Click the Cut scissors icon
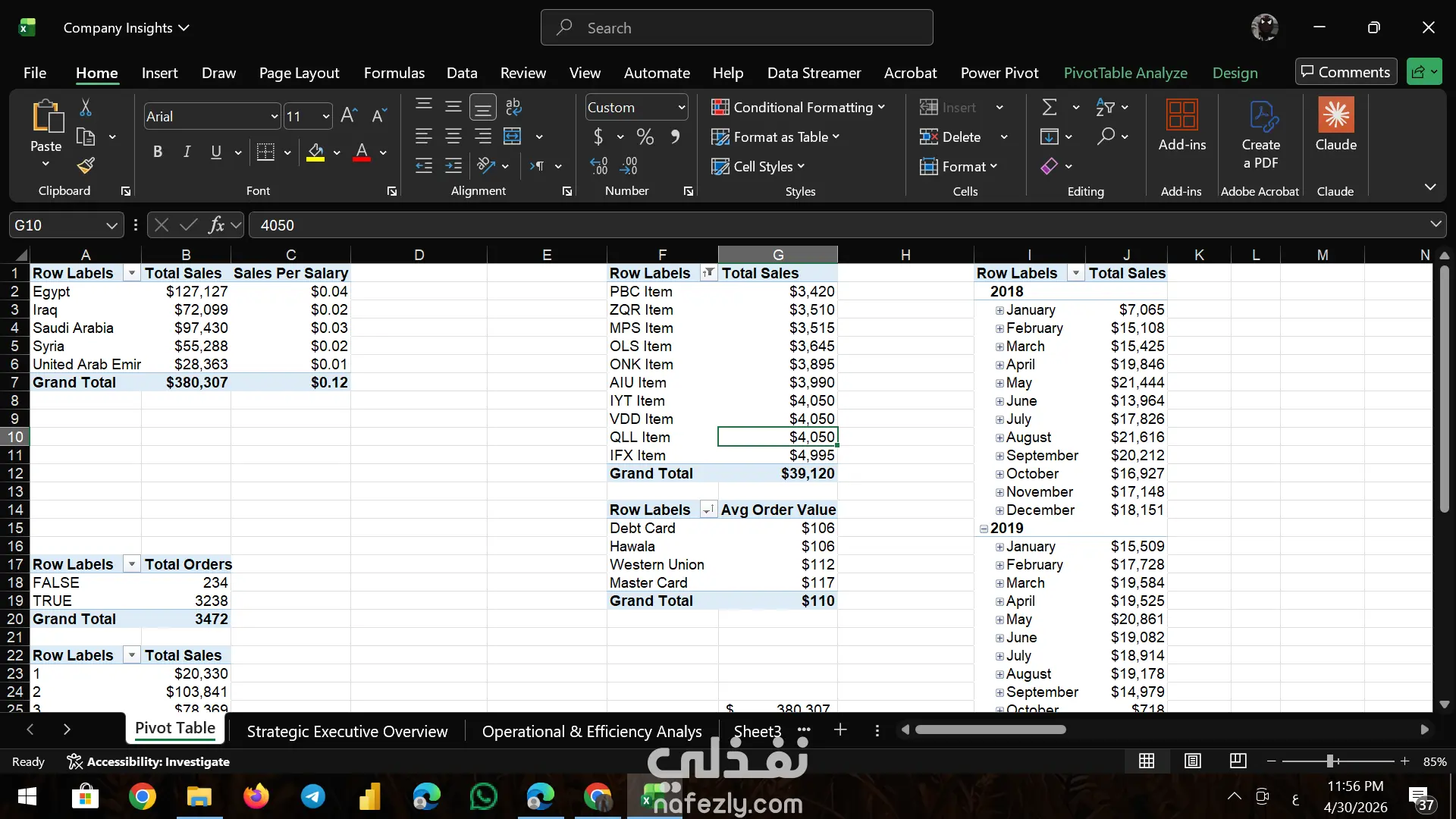1456x819 pixels. tap(86, 108)
